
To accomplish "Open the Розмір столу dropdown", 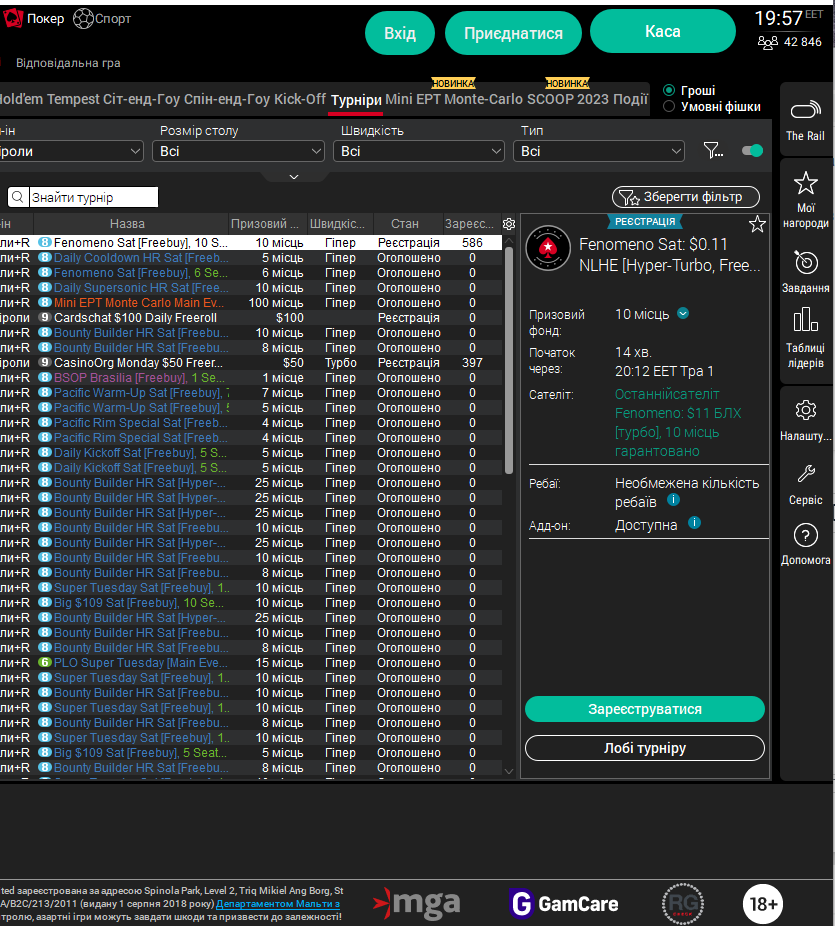I will [239, 151].
